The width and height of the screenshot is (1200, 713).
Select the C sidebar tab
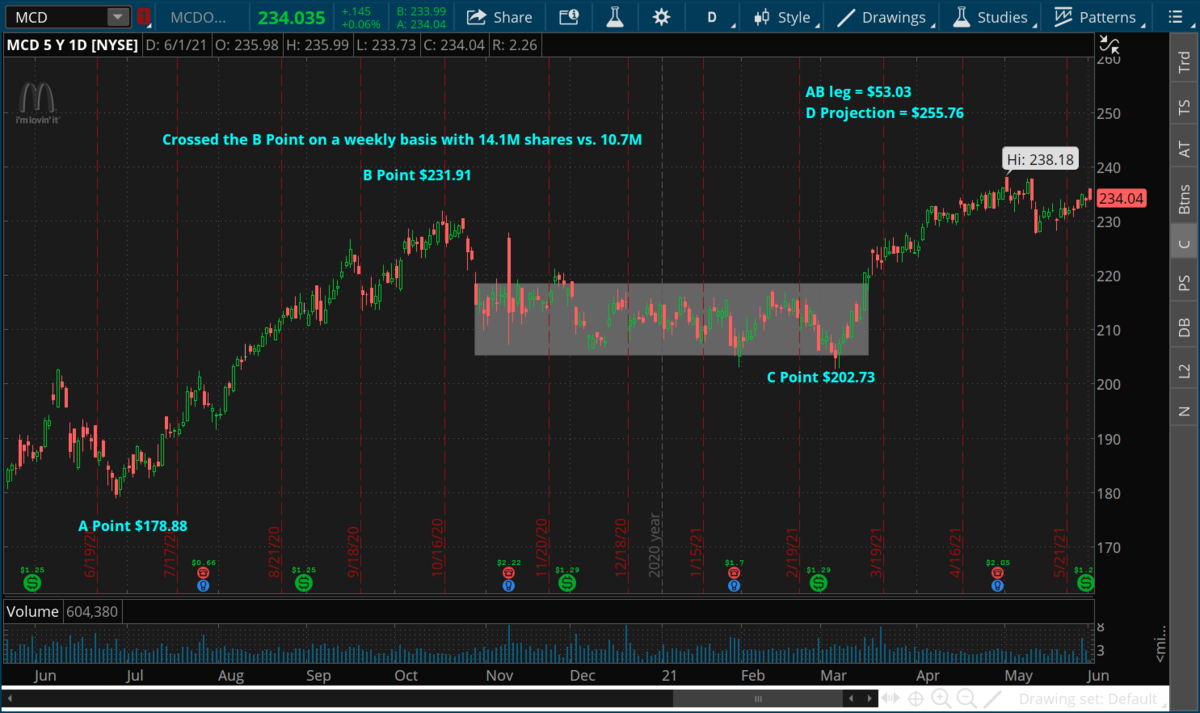coord(1185,243)
